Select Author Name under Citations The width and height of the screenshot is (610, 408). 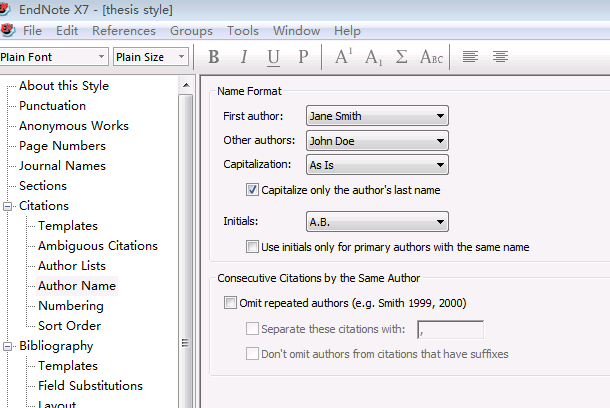(x=77, y=286)
